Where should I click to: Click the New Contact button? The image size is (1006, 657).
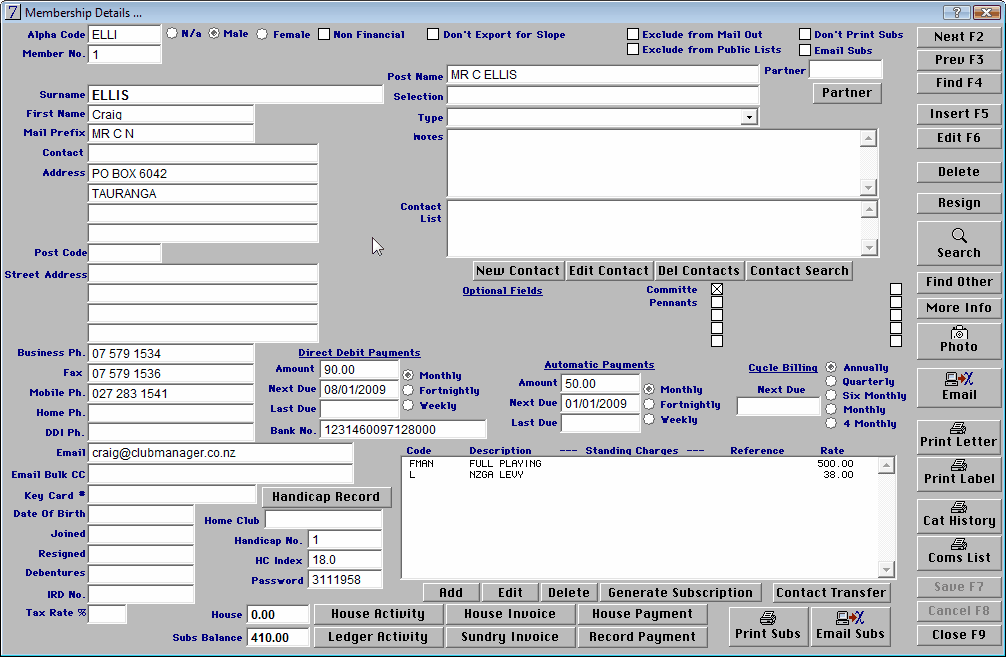(x=518, y=271)
